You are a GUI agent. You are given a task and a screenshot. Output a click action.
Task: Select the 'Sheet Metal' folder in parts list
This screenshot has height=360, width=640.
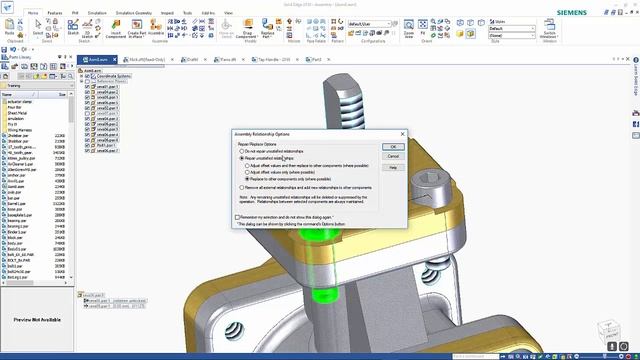pyautogui.click(x=17, y=113)
